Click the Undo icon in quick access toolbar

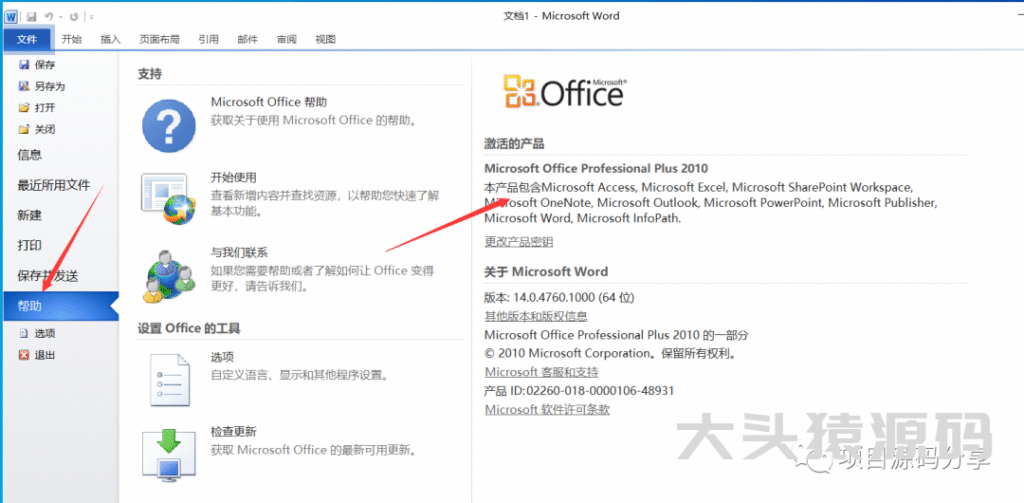[49, 16]
